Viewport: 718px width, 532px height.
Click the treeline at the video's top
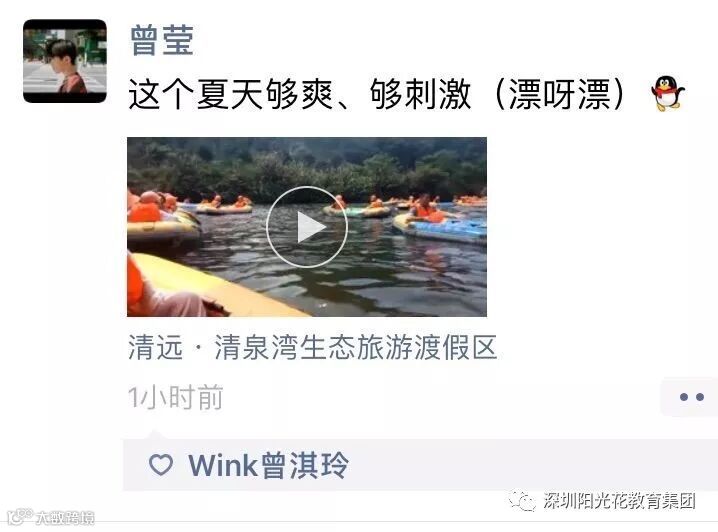tap(307, 167)
